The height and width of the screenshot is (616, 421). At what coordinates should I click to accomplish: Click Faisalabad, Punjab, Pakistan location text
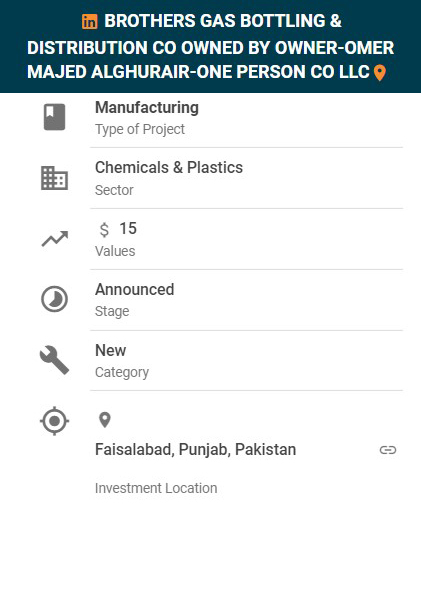point(196,449)
